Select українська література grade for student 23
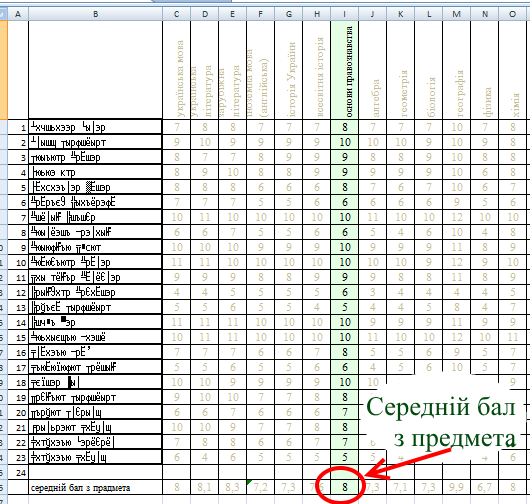Screen dimensions: 530x504 [x=205, y=457]
